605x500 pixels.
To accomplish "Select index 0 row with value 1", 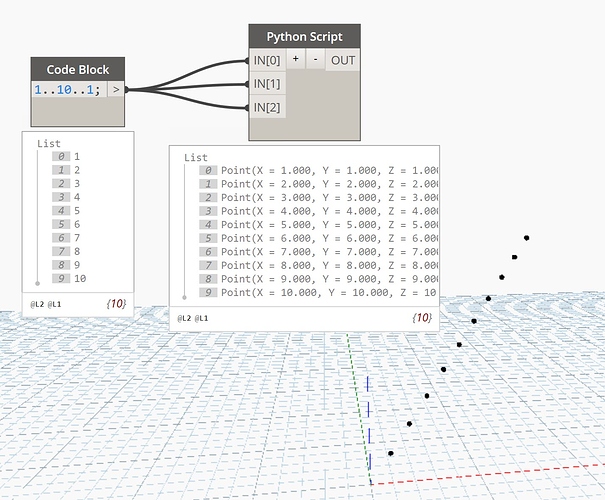I will point(66,156).
